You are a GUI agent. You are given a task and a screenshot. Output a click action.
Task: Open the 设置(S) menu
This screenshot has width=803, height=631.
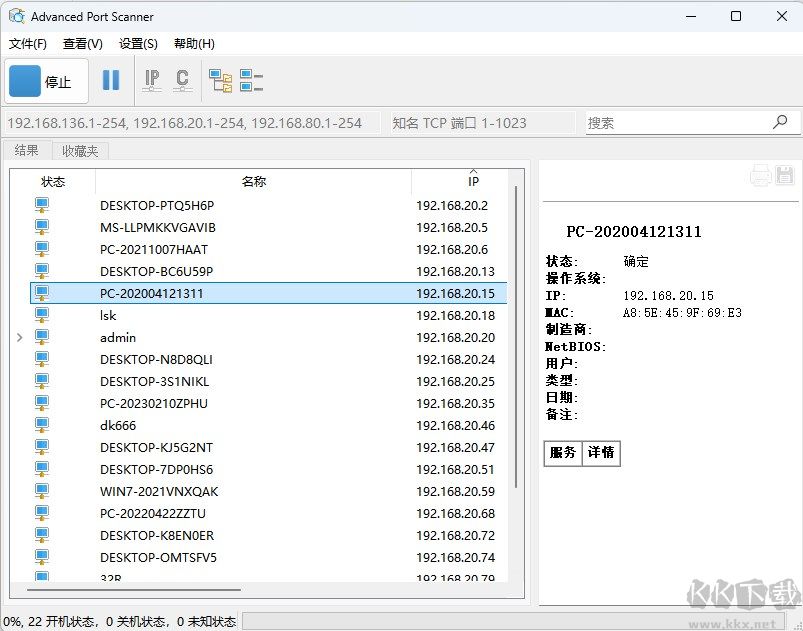(138, 44)
